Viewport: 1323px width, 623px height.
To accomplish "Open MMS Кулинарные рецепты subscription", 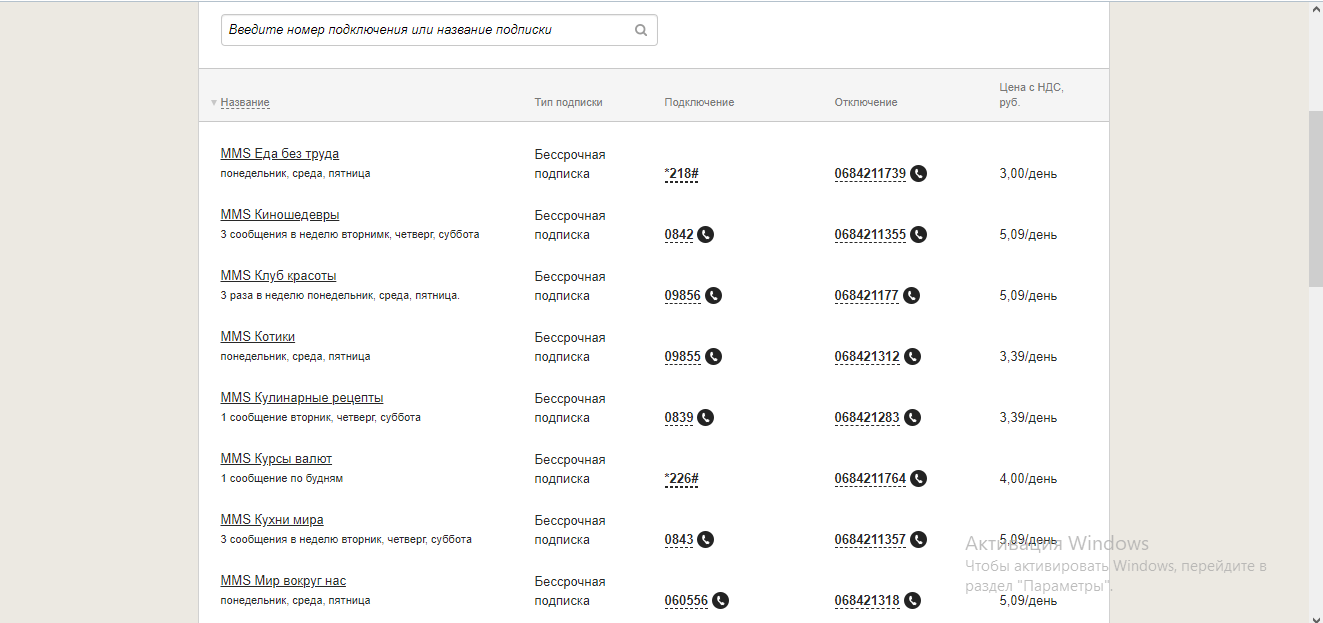I will click(302, 398).
